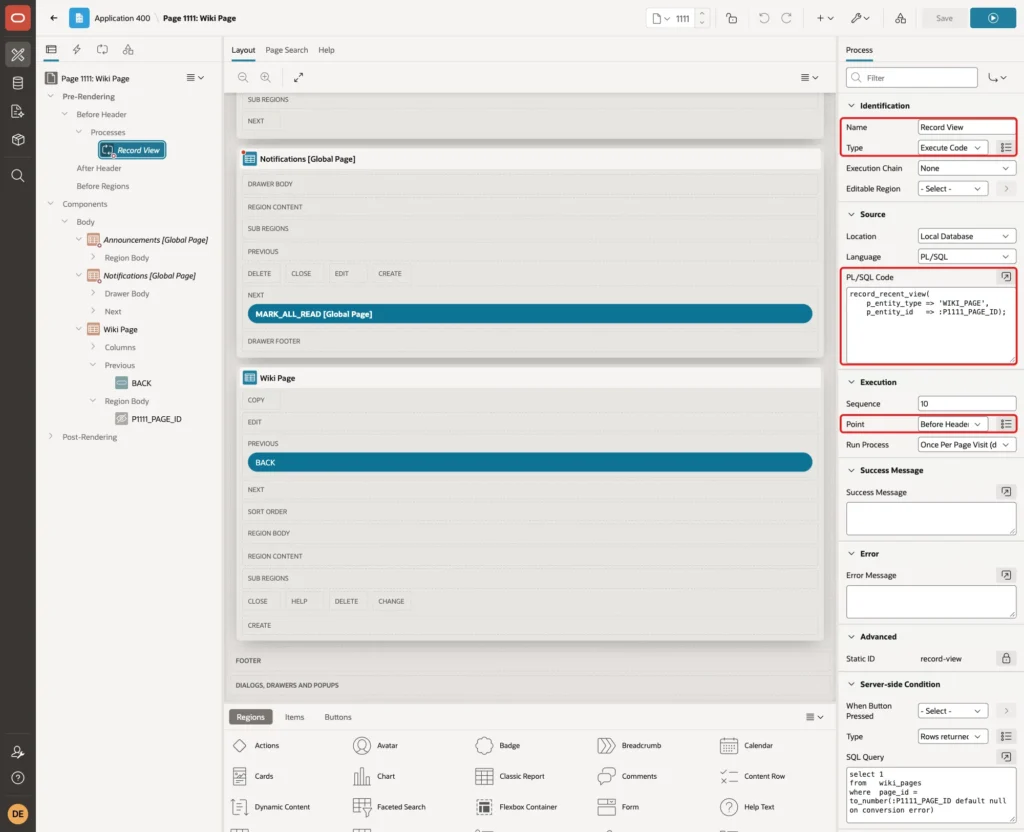Open the Execution Chain dropdown
This screenshot has width=1024, height=832.
point(967,168)
